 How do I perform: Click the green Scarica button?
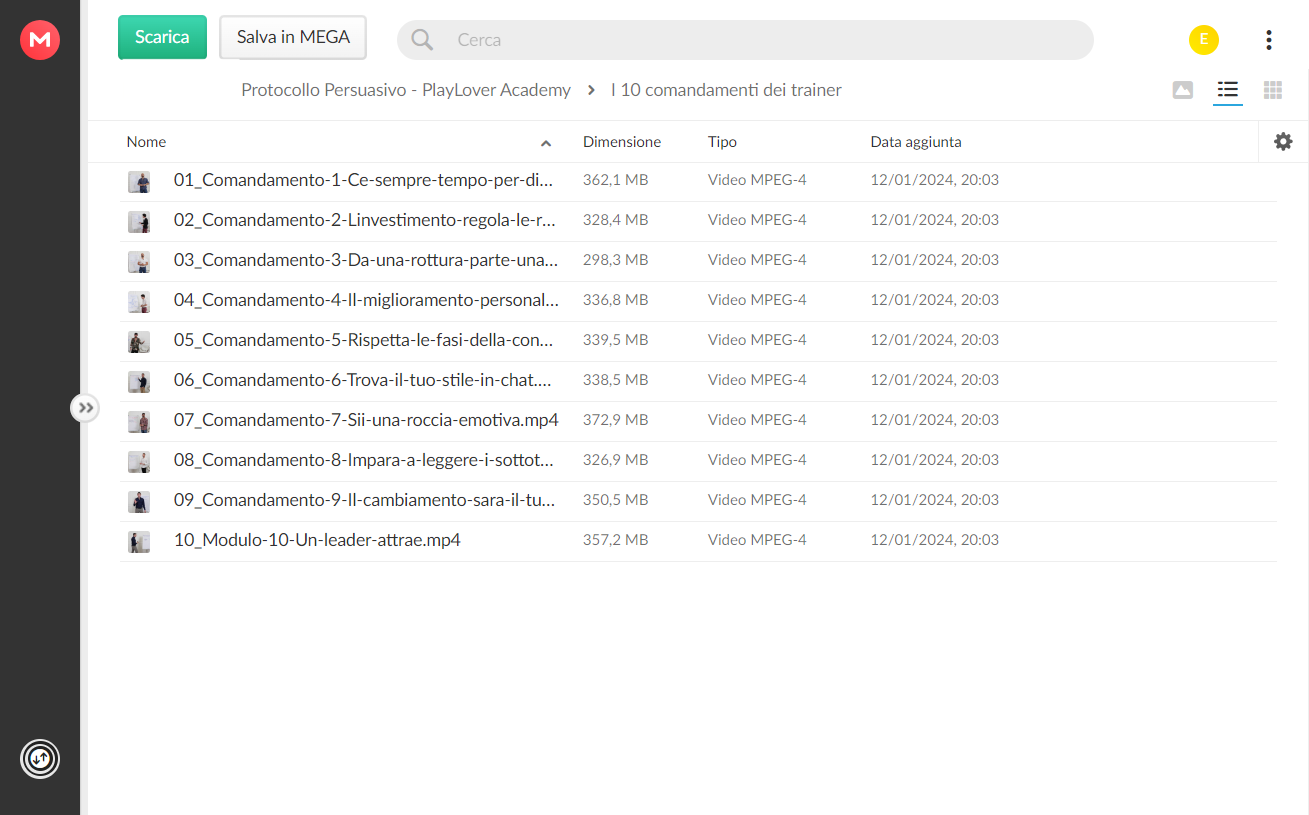[162, 37]
